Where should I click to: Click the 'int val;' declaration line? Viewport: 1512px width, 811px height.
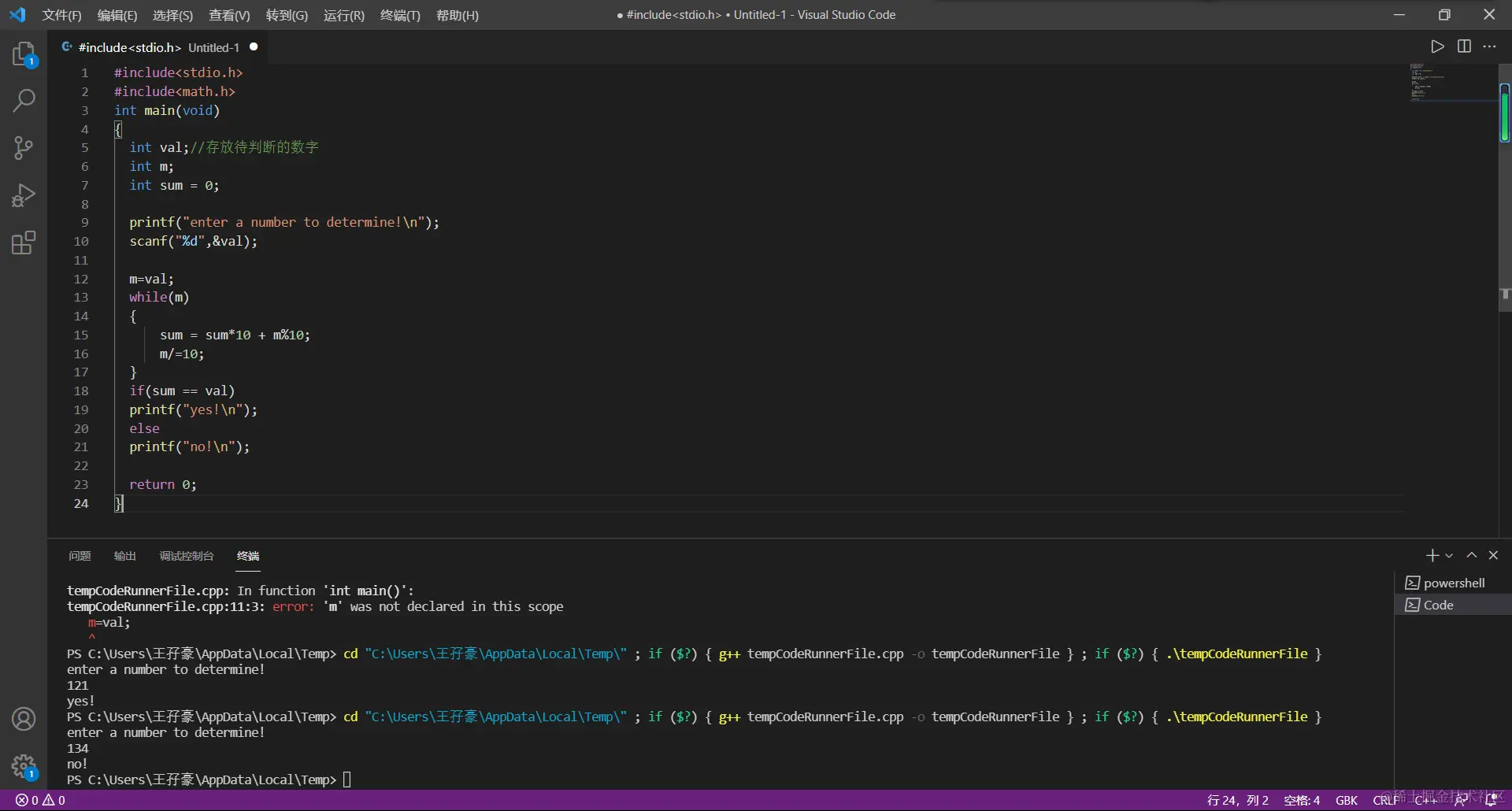pyautogui.click(x=224, y=147)
